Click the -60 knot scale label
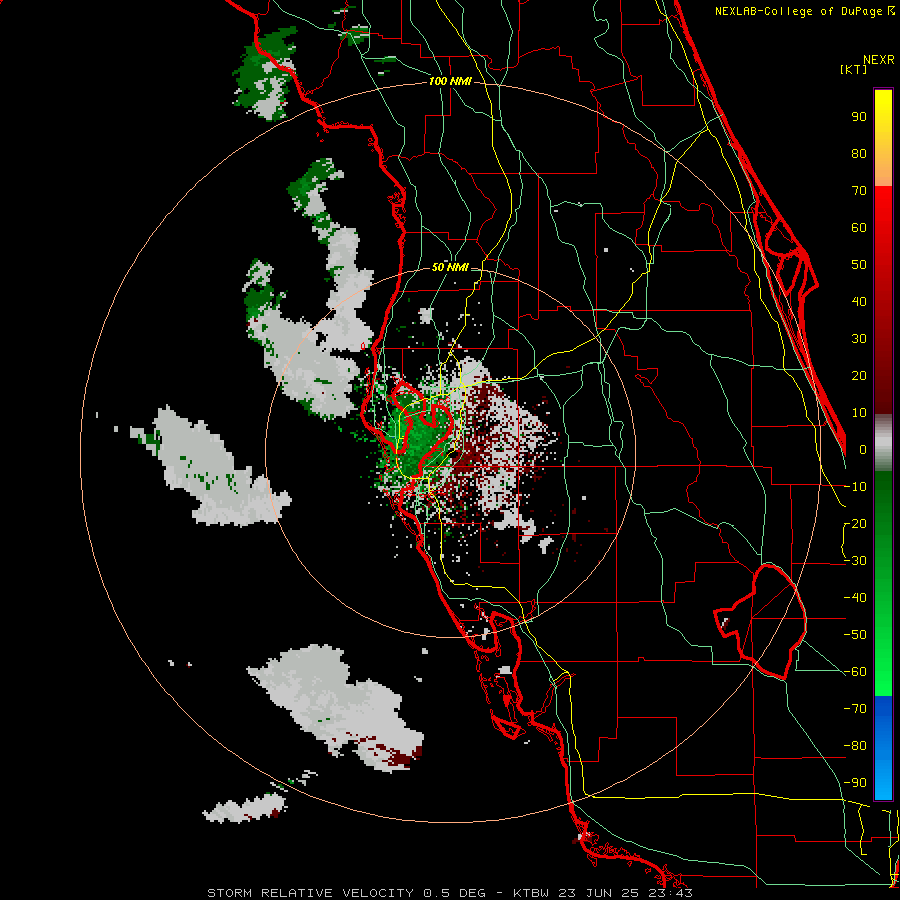Image resolution: width=900 pixels, height=900 pixels. 855,672
